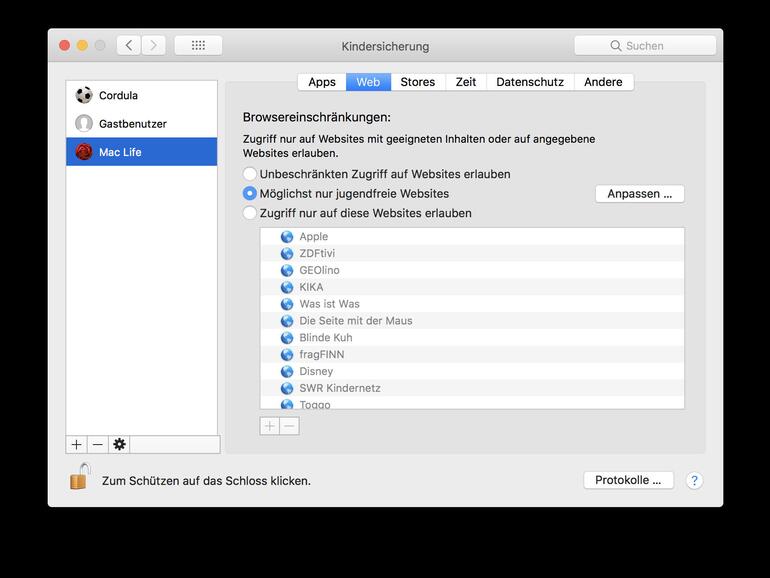The width and height of the screenshot is (770, 578).
Task: Click globe icon next to KIKA
Action: click(287, 287)
